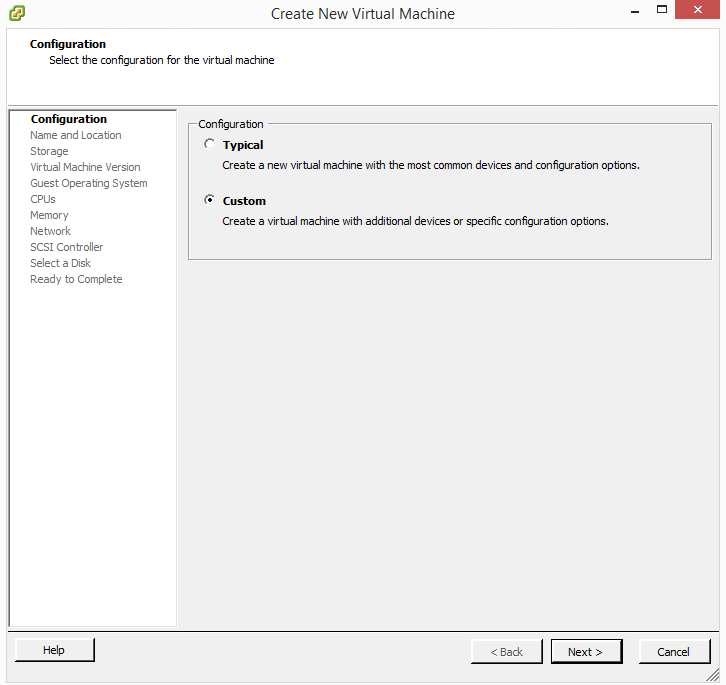Go to Guest Operating System step

point(89,183)
